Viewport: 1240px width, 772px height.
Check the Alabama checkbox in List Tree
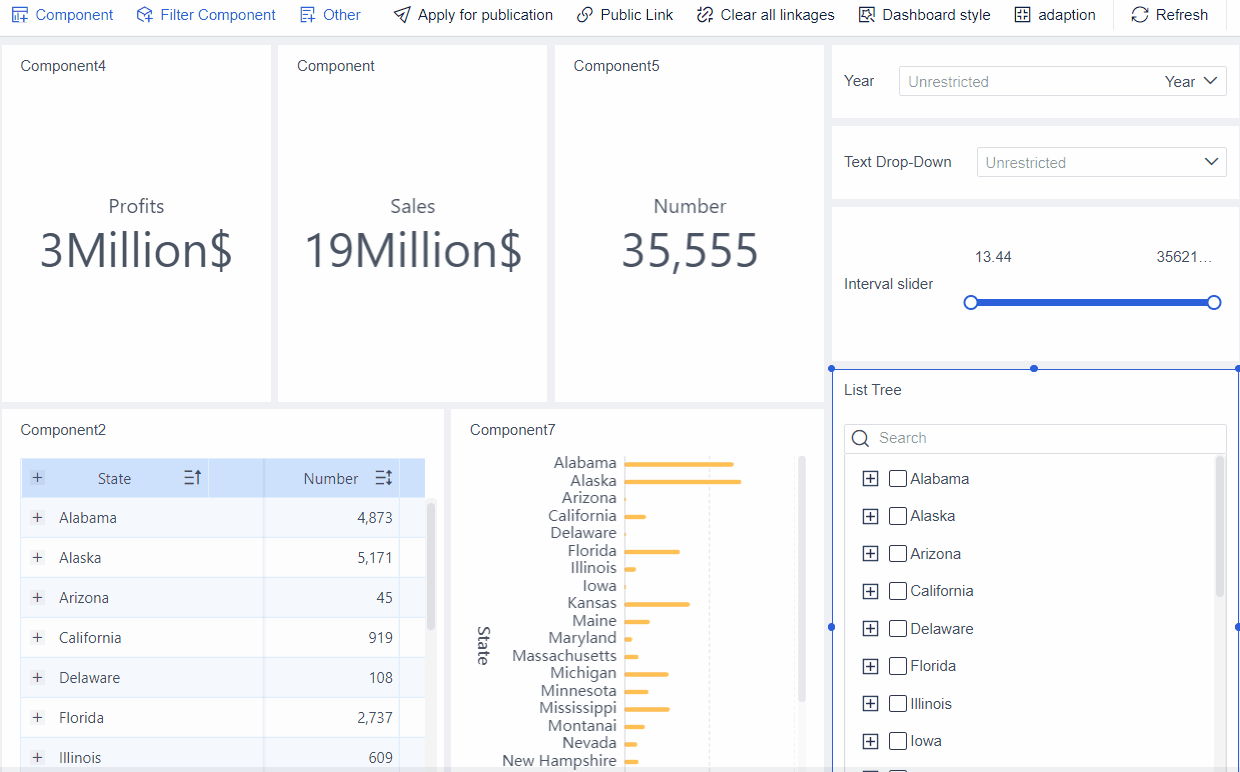tap(898, 479)
